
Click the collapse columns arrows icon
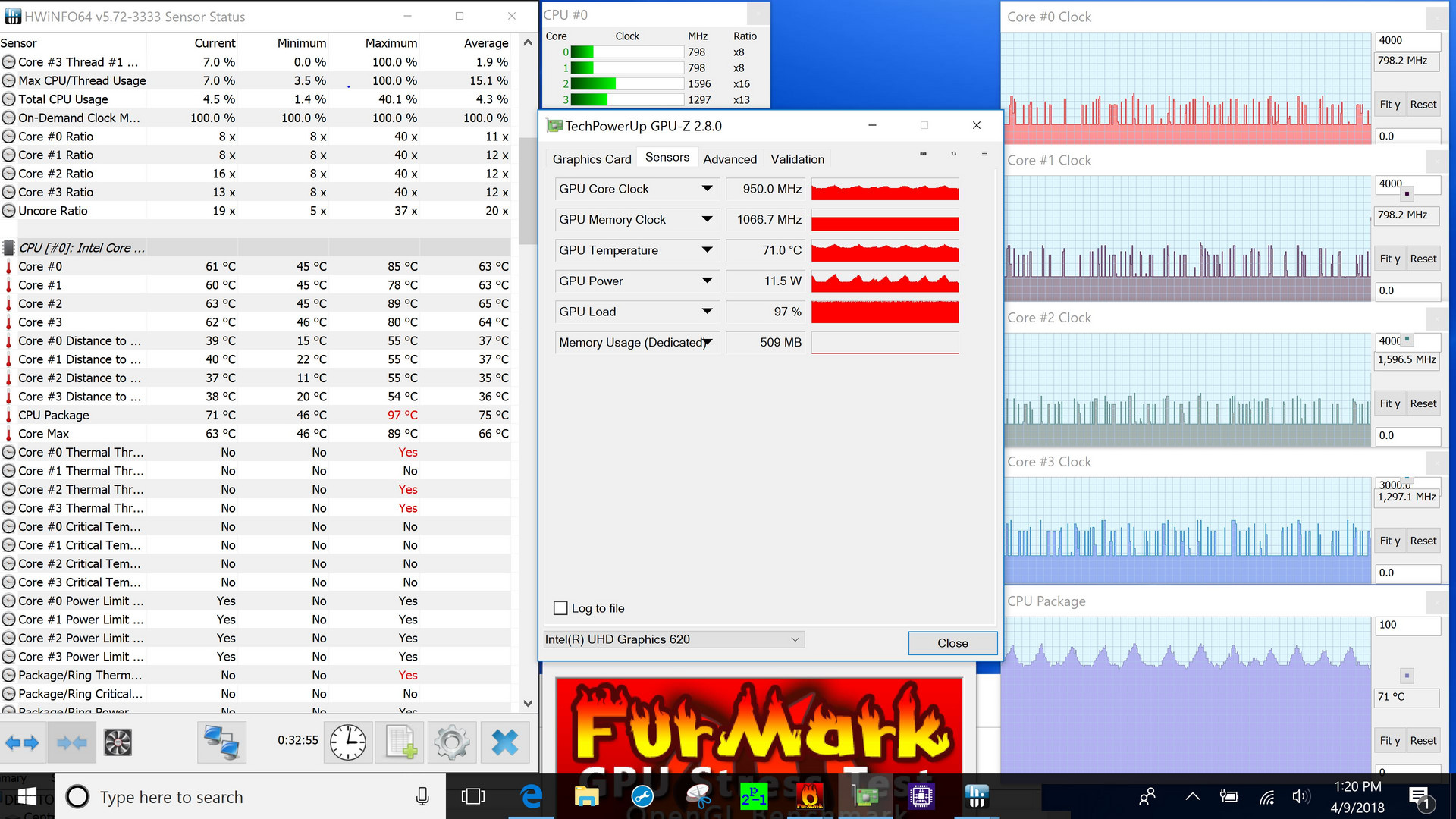[72, 742]
